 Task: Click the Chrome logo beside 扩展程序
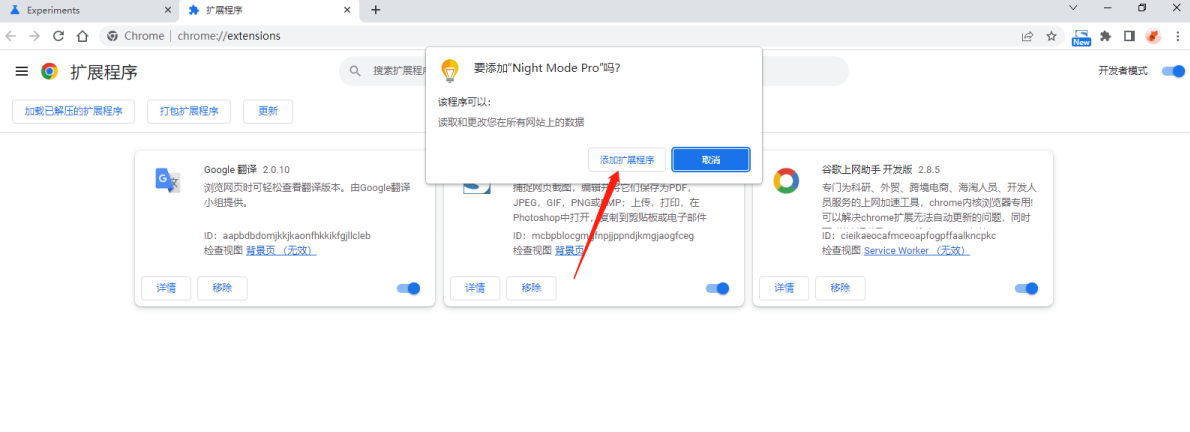(49, 71)
